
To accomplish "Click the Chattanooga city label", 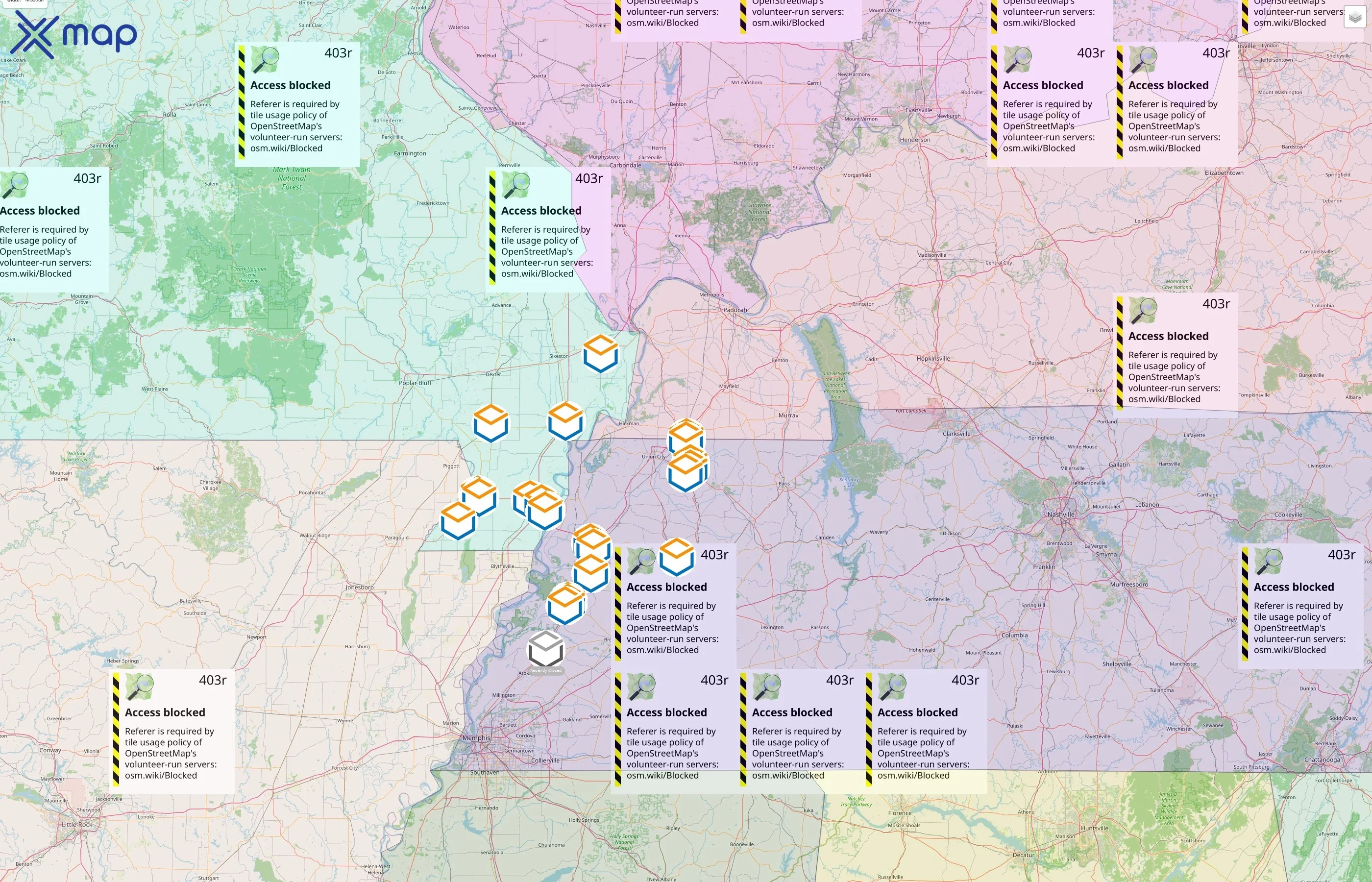I will click(1322, 760).
